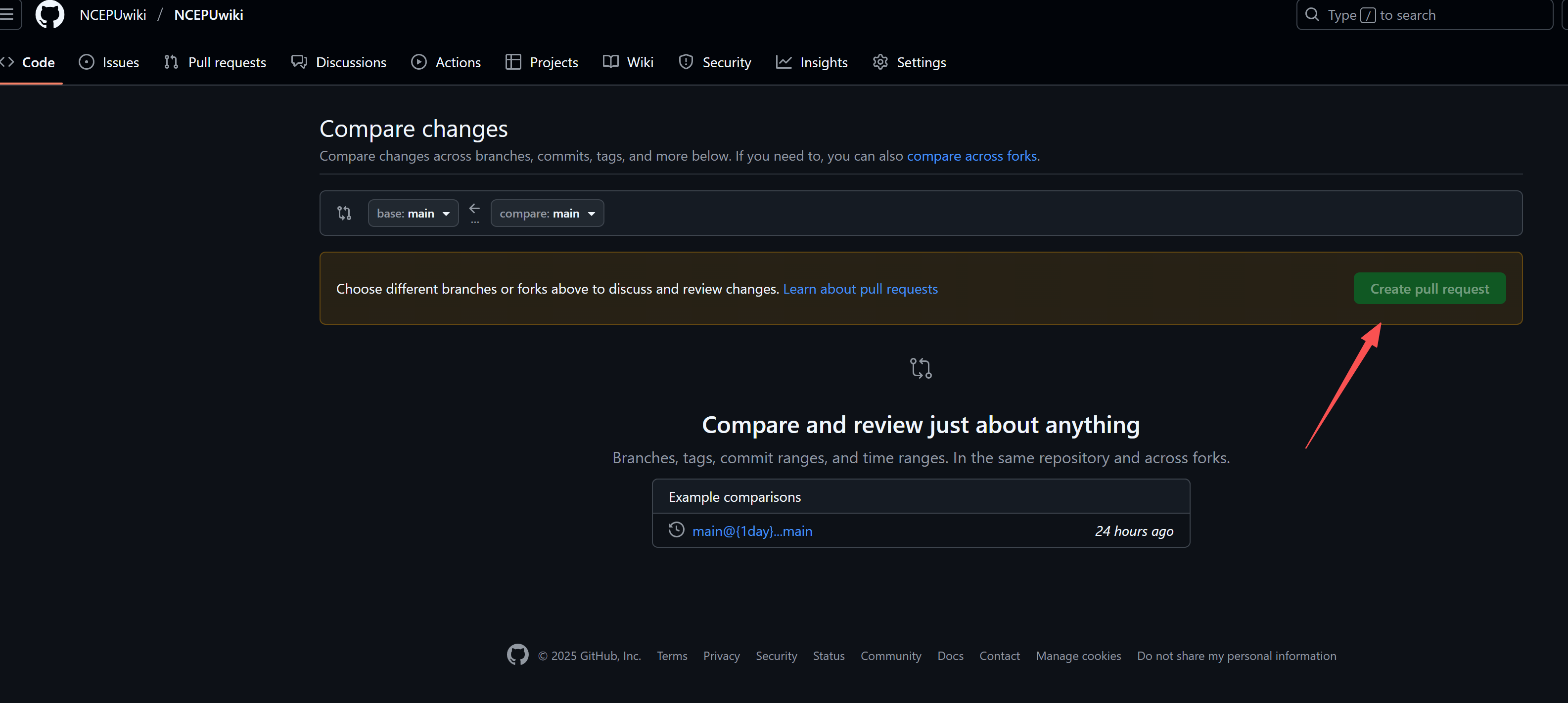Click the search input field

pyautogui.click(x=1425, y=15)
